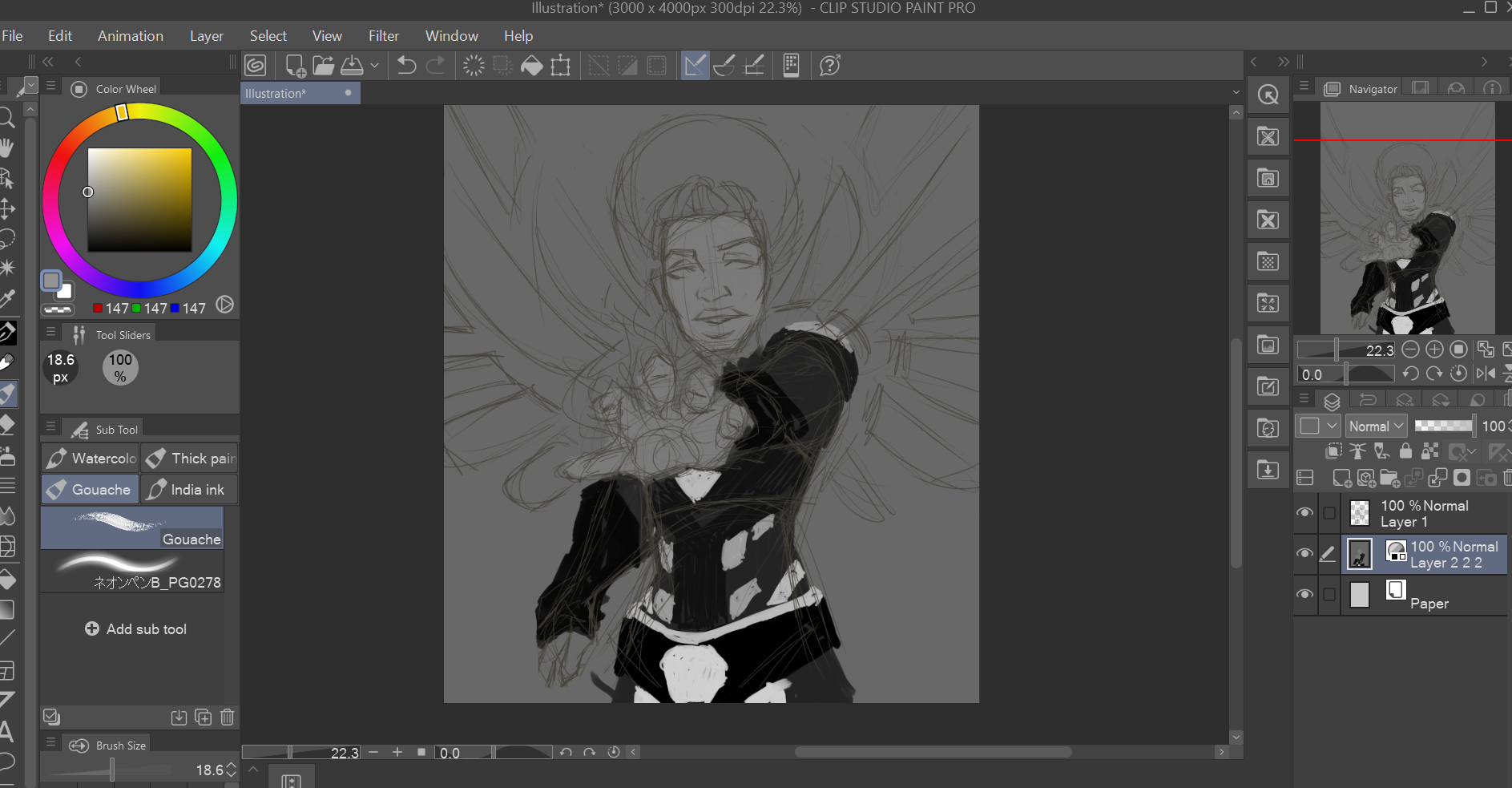Select the Fill paint bucket icon in the command bar
The image size is (1512, 788).
(x=532, y=66)
